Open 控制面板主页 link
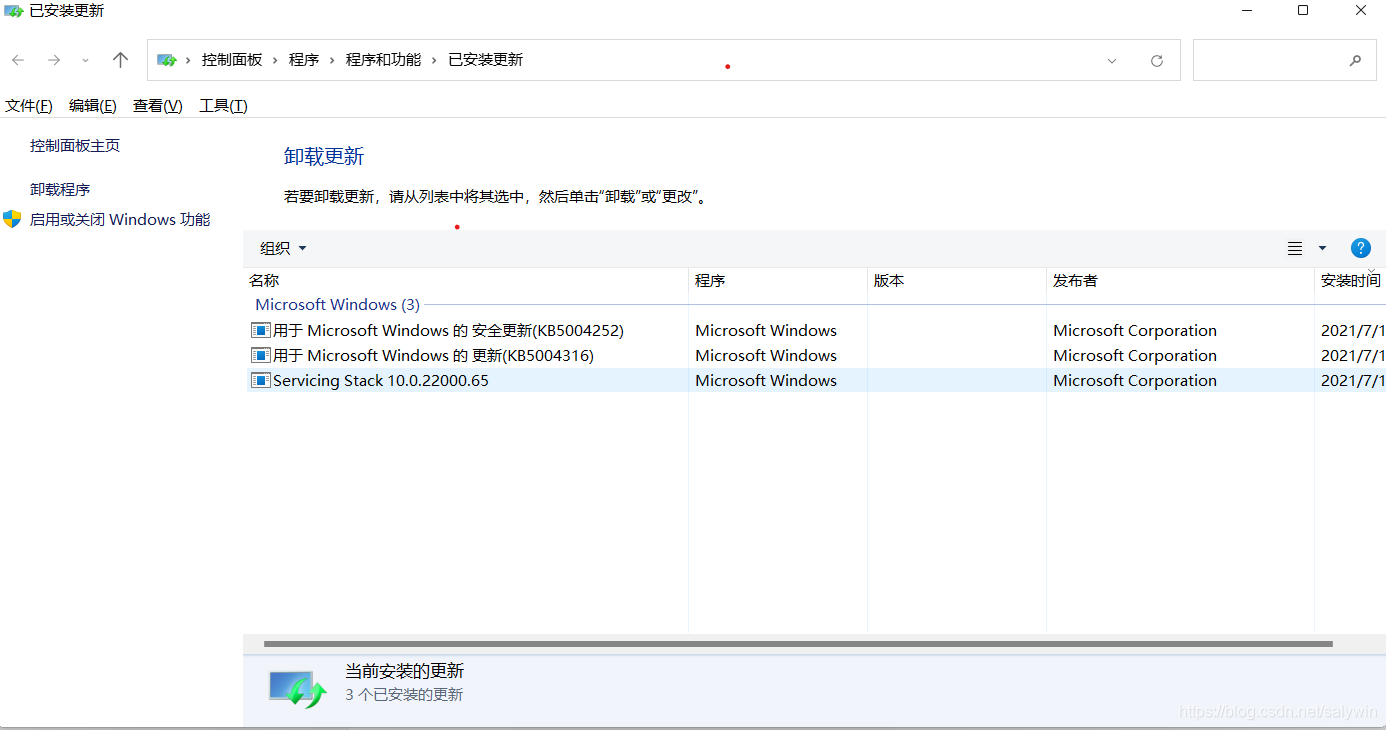 point(75,145)
